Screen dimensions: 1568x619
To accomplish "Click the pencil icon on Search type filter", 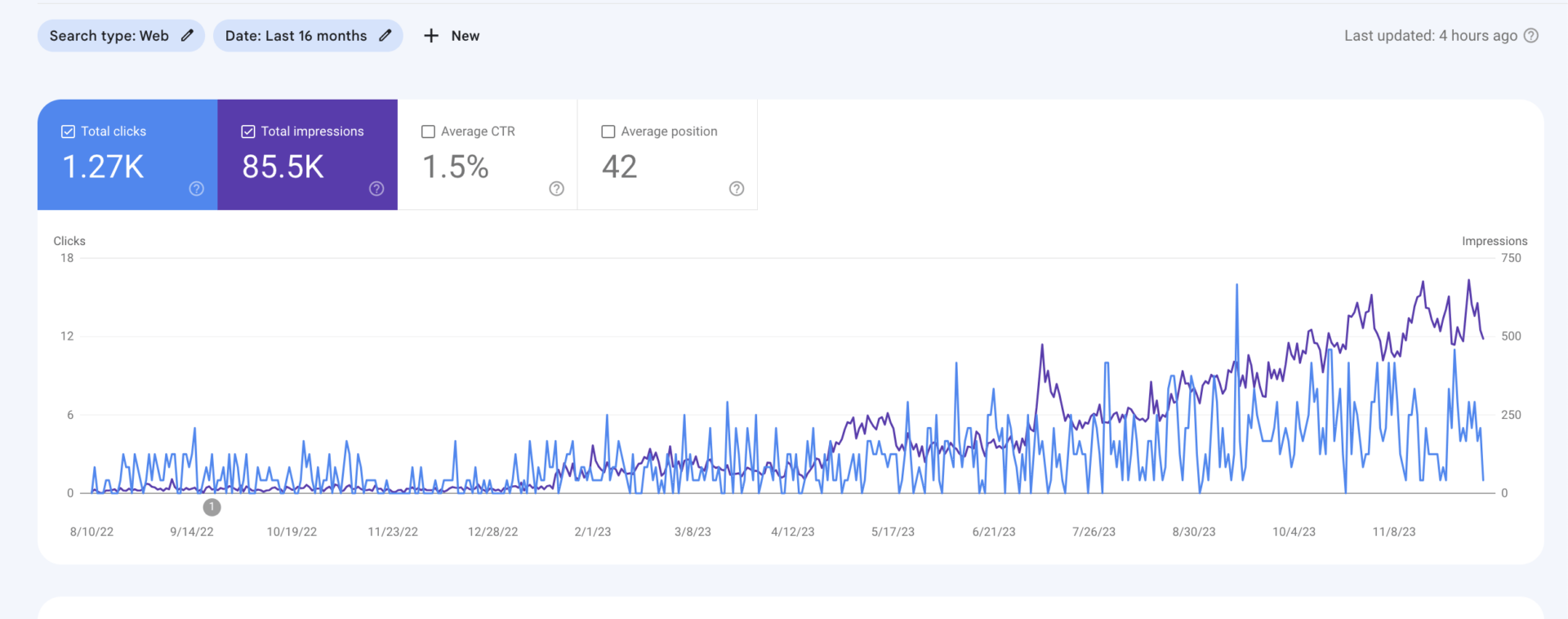I will [187, 35].
